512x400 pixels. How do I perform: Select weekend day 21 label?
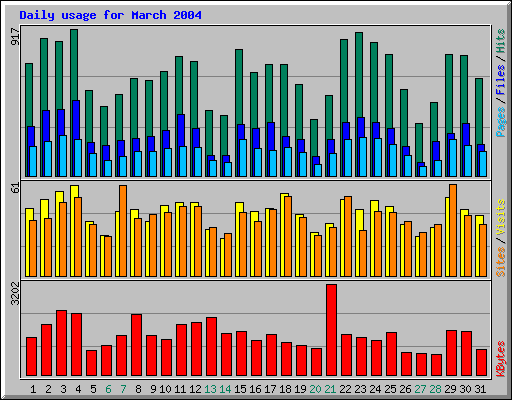pyautogui.click(x=330, y=389)
